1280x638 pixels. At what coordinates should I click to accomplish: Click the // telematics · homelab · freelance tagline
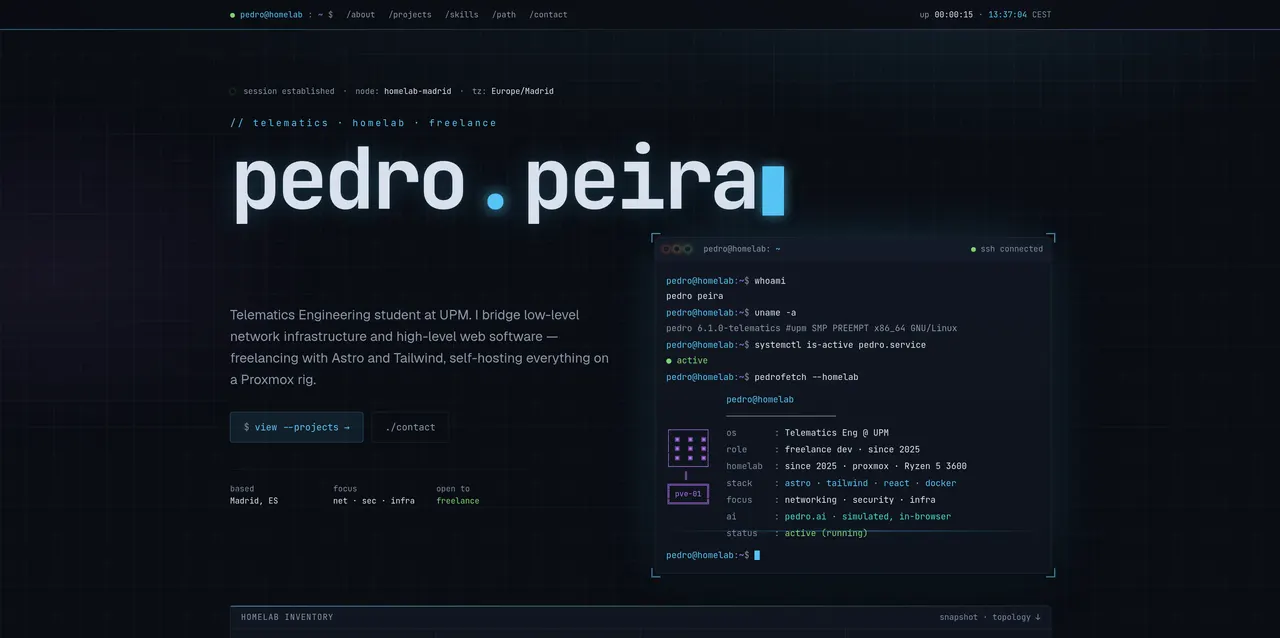click(x=363, y=123)
